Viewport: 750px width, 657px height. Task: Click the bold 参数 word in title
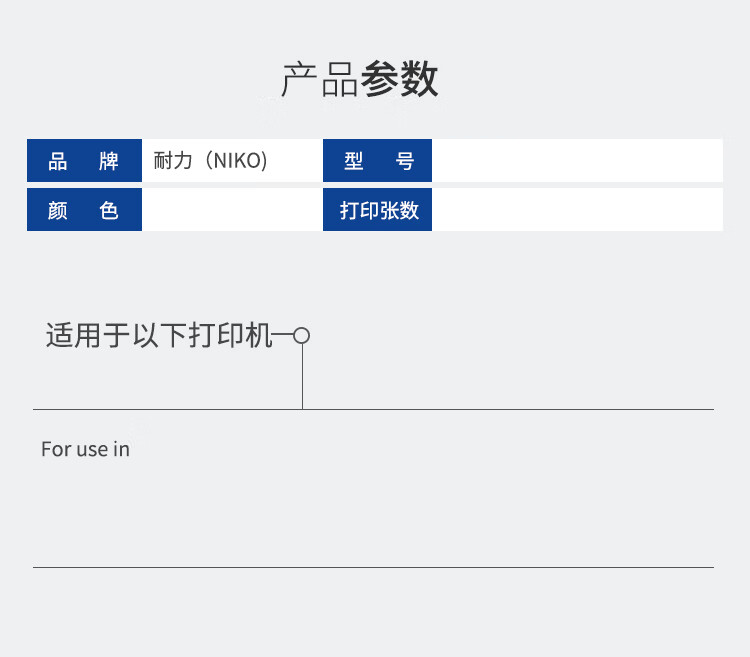[x=399, y=81]
